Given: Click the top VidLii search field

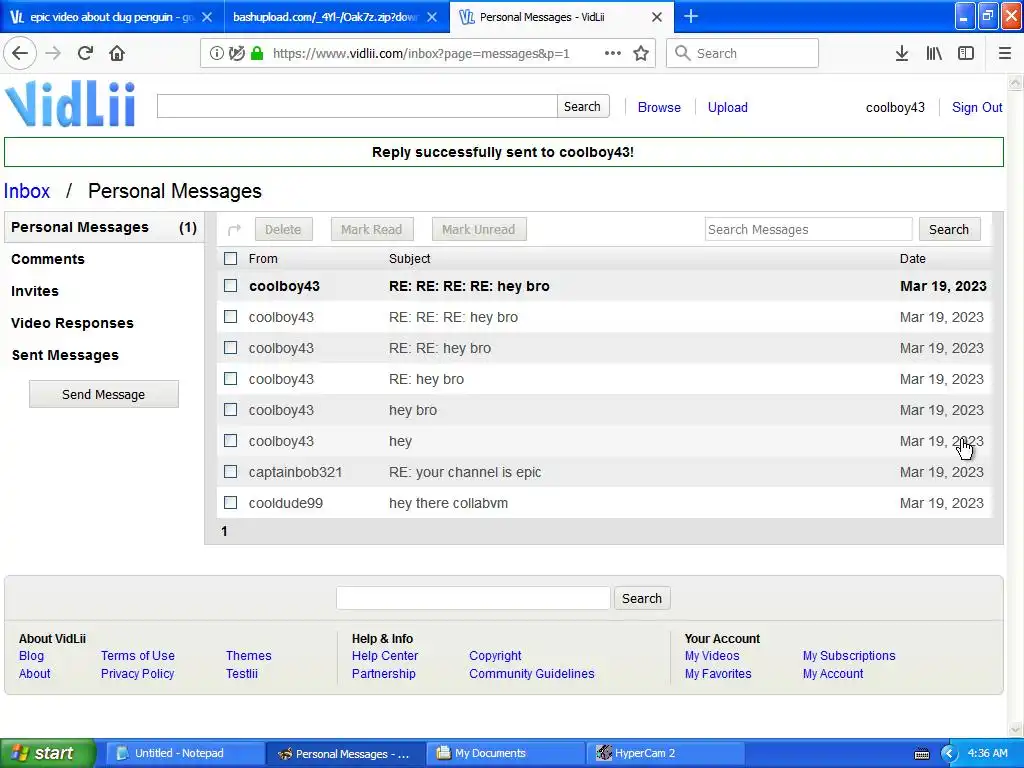Looking at the screenshot, I should pos(357,106).
